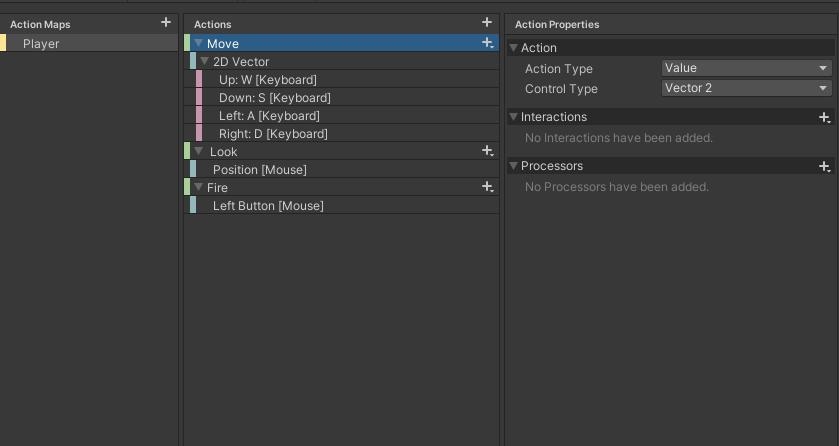
Task: Collapse the Fire action bindings
Action: point(199,187)
